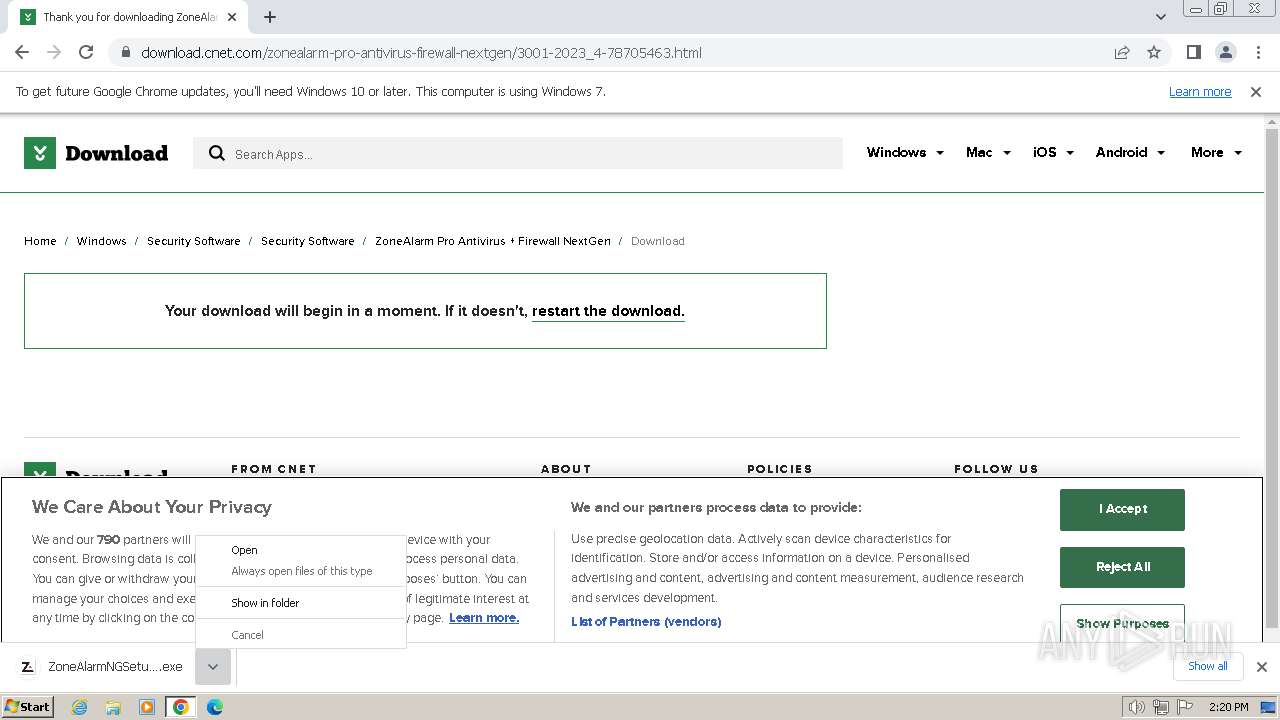Viewport: 1280px width, 720px height.
Task: Go to Windows breadcrumb link
Action: (x=101, y=241)
